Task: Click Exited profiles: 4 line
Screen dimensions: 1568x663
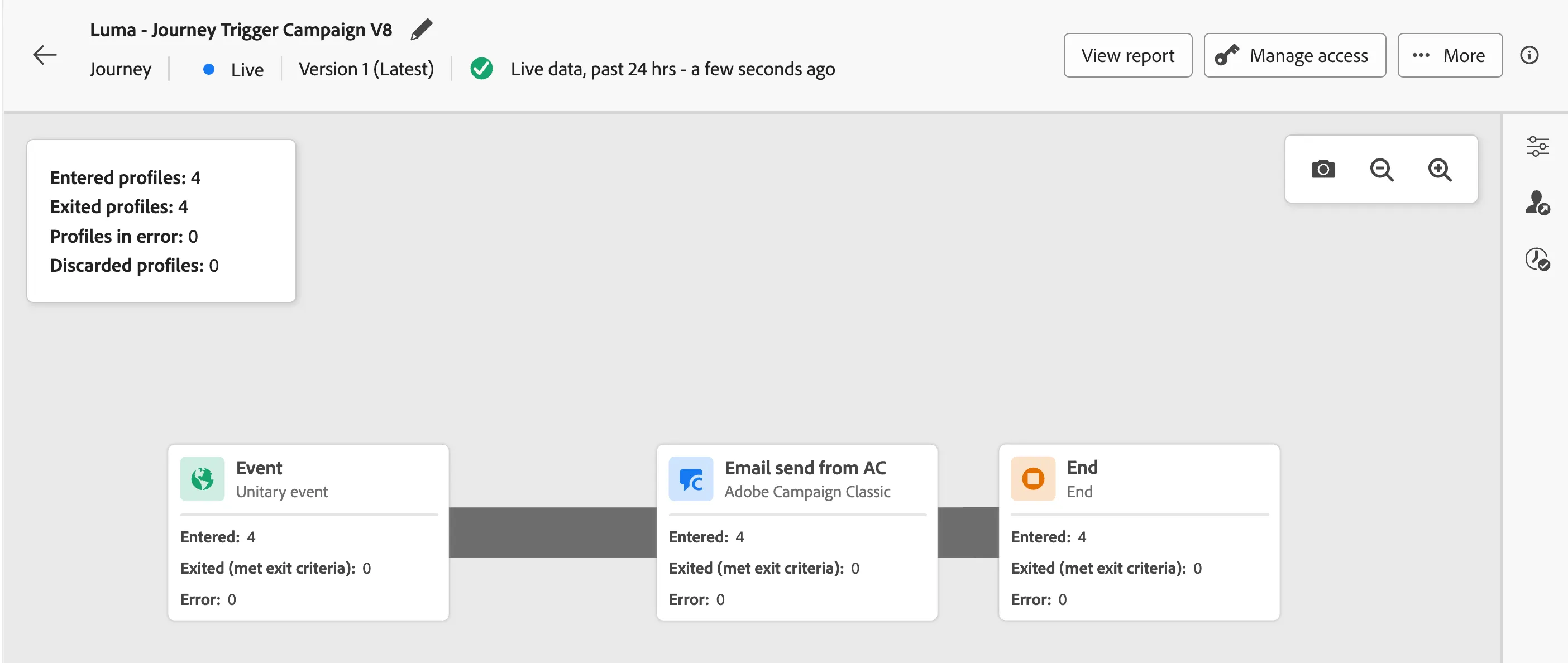Action: point(119,207)
